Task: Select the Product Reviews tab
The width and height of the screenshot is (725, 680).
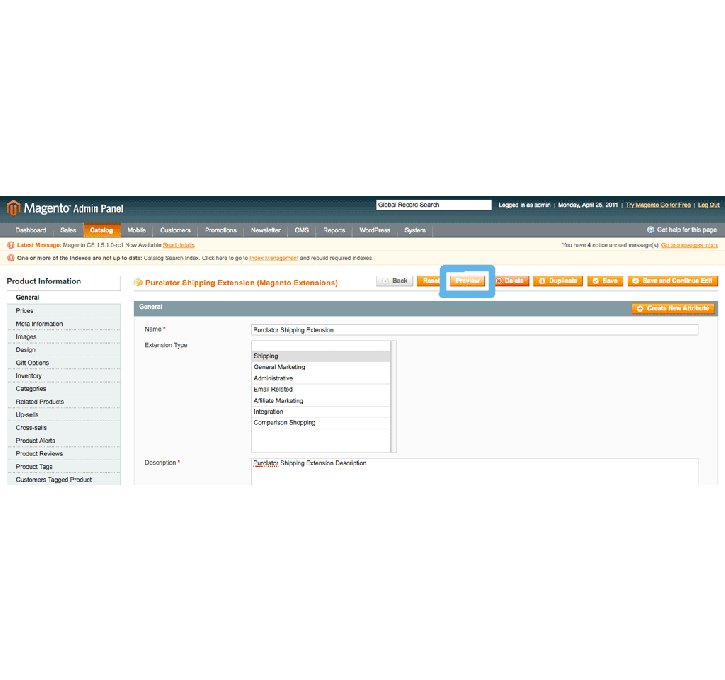Action: 64,453
